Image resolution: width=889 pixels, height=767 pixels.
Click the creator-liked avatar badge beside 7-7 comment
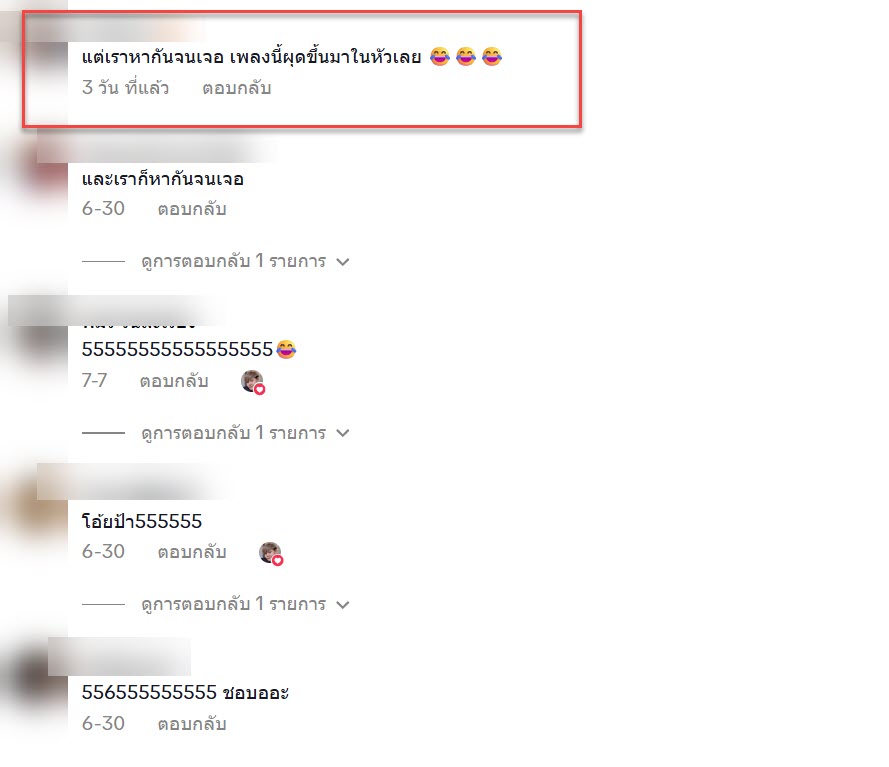coord(253,382)
